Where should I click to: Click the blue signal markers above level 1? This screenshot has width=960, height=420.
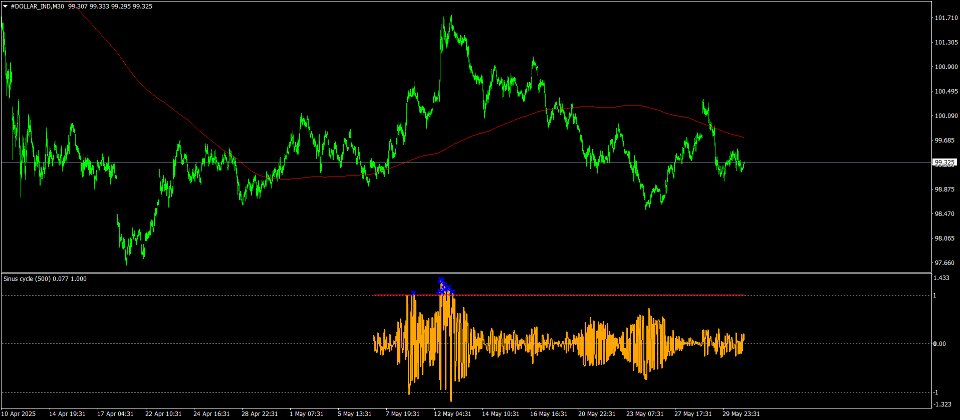pos(445,286)
